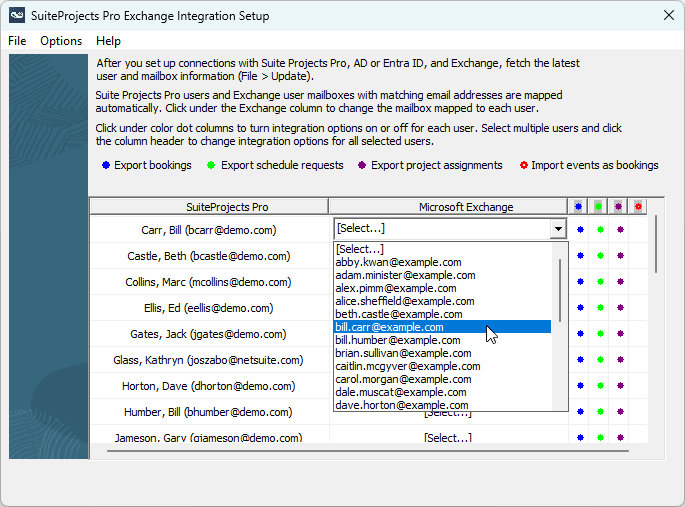Viewport: 685px width, 507px height.
Task: Select the Gates, Jack user row
Action: pos(209,334)
